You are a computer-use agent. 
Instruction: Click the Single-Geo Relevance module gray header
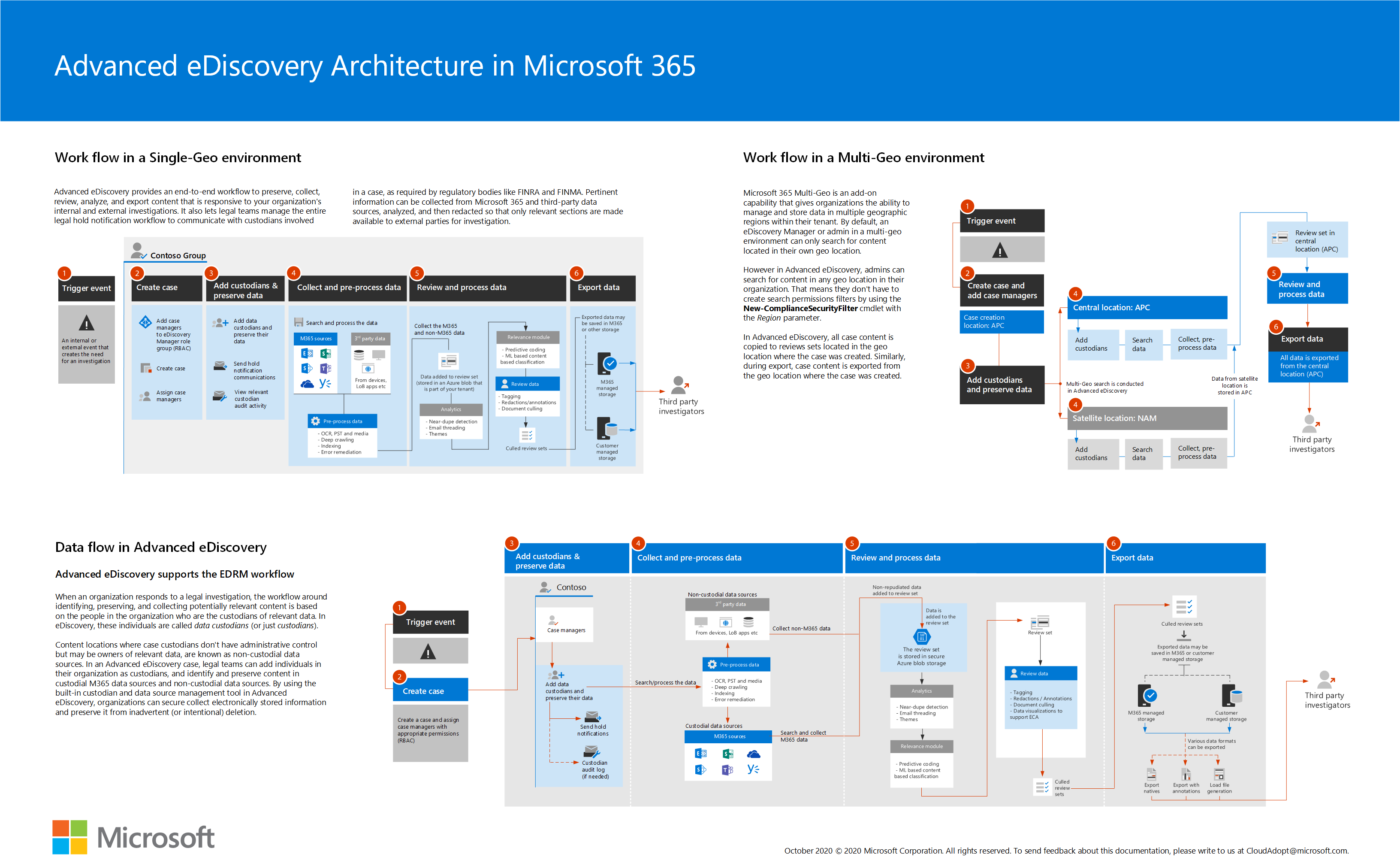pos(528,337)
